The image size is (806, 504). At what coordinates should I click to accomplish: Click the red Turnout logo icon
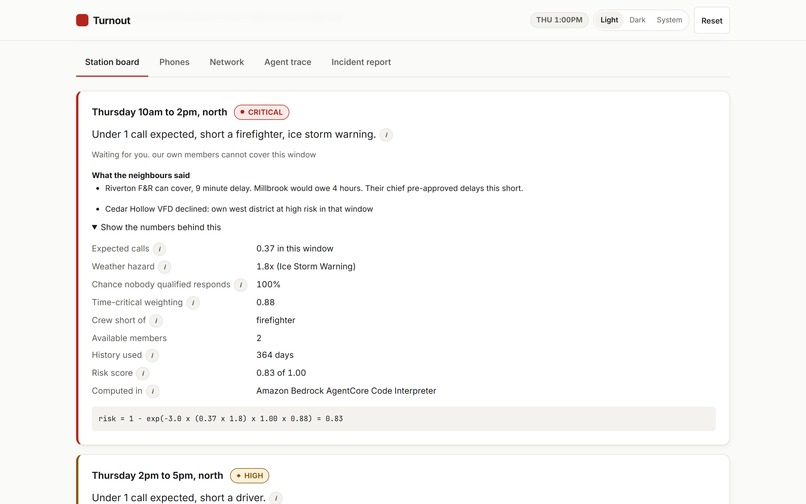pos(82,20)
